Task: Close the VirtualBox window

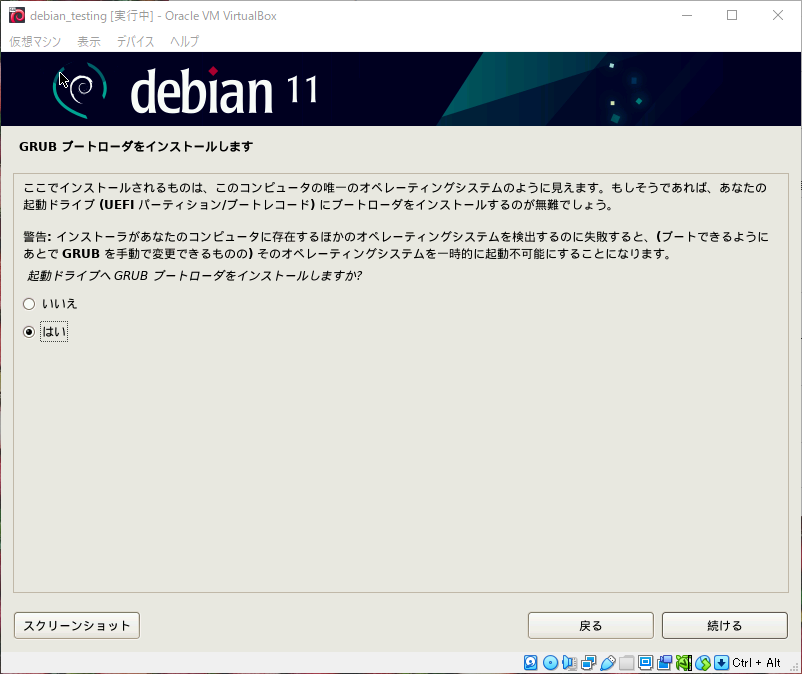Action: [777, 15]
